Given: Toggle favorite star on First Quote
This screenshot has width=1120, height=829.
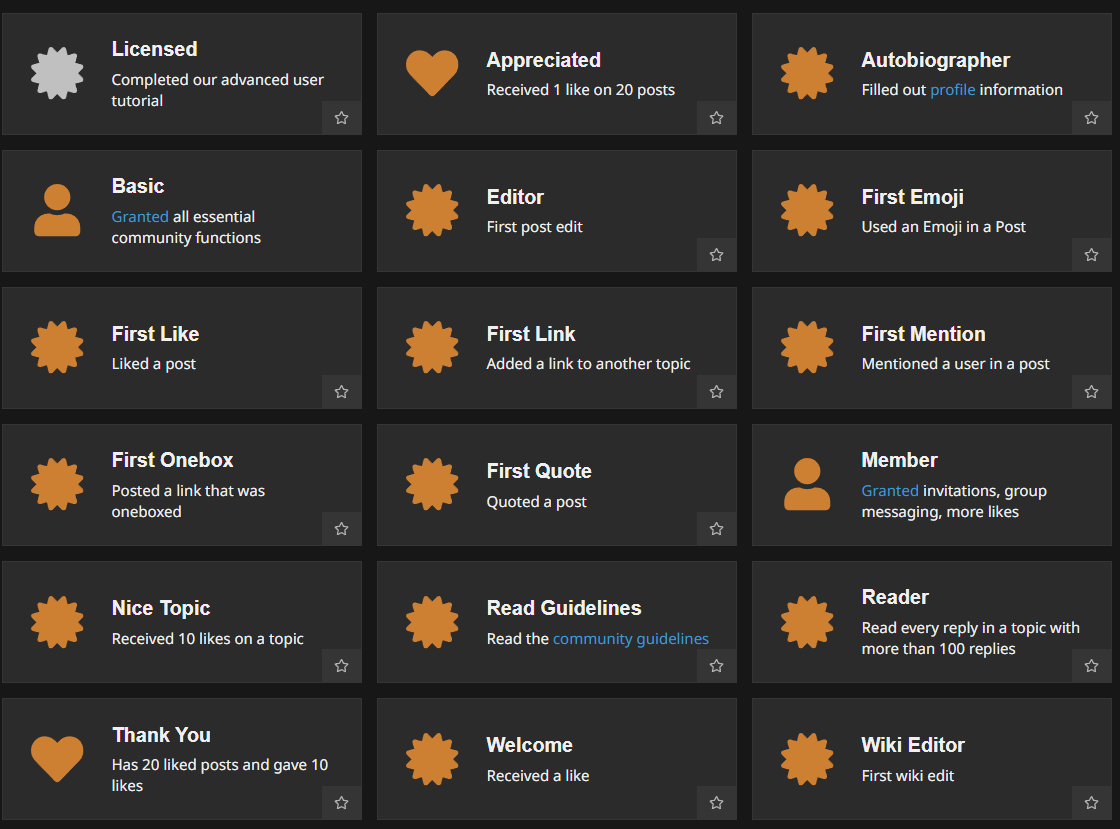Looking at the screenshot, I should click(x=716, y=529).
